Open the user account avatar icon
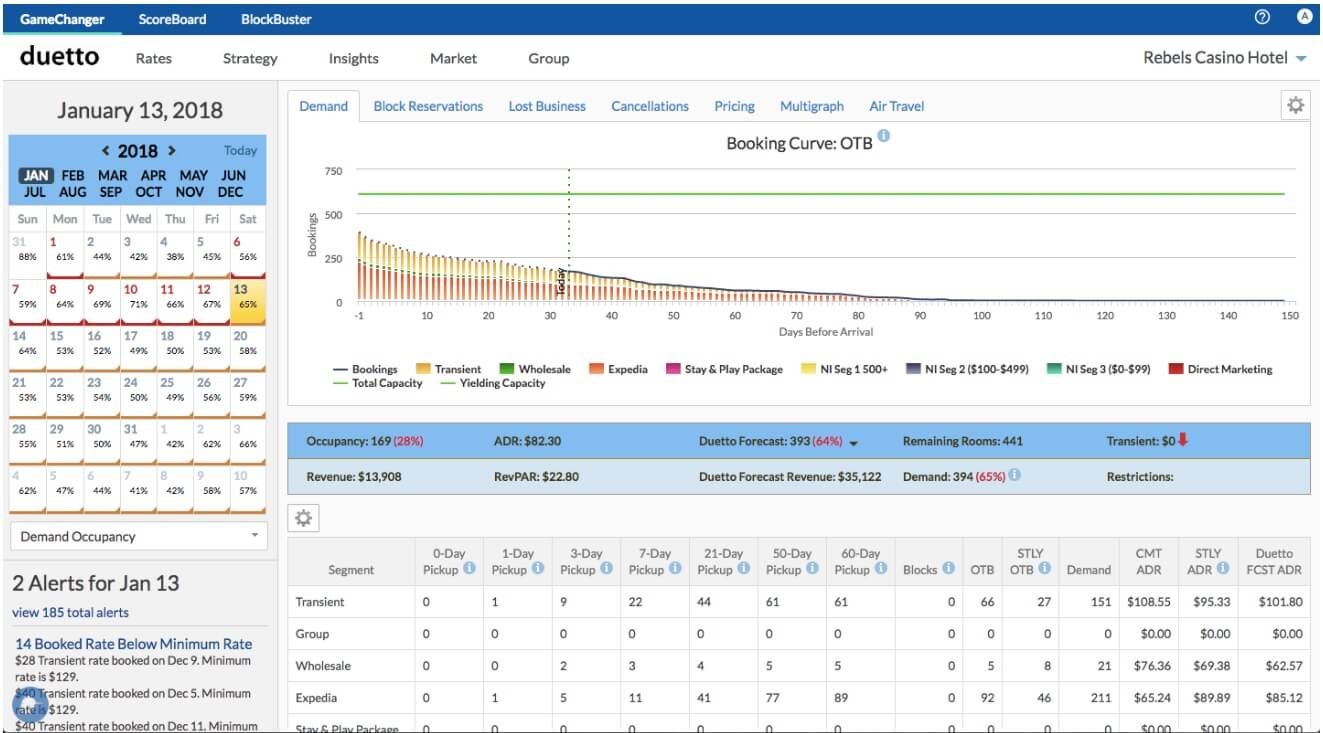Screen dimensions: 1323x733 click(x=1305, y=17)
